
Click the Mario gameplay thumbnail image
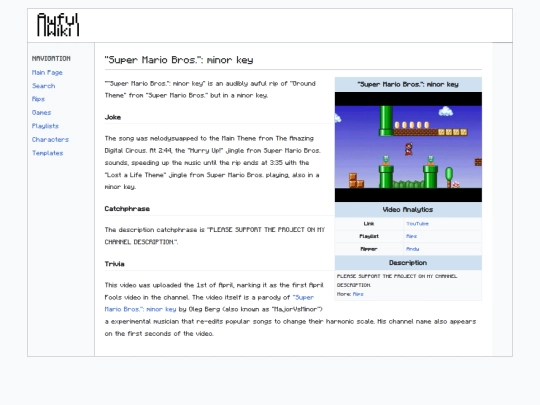408,147
